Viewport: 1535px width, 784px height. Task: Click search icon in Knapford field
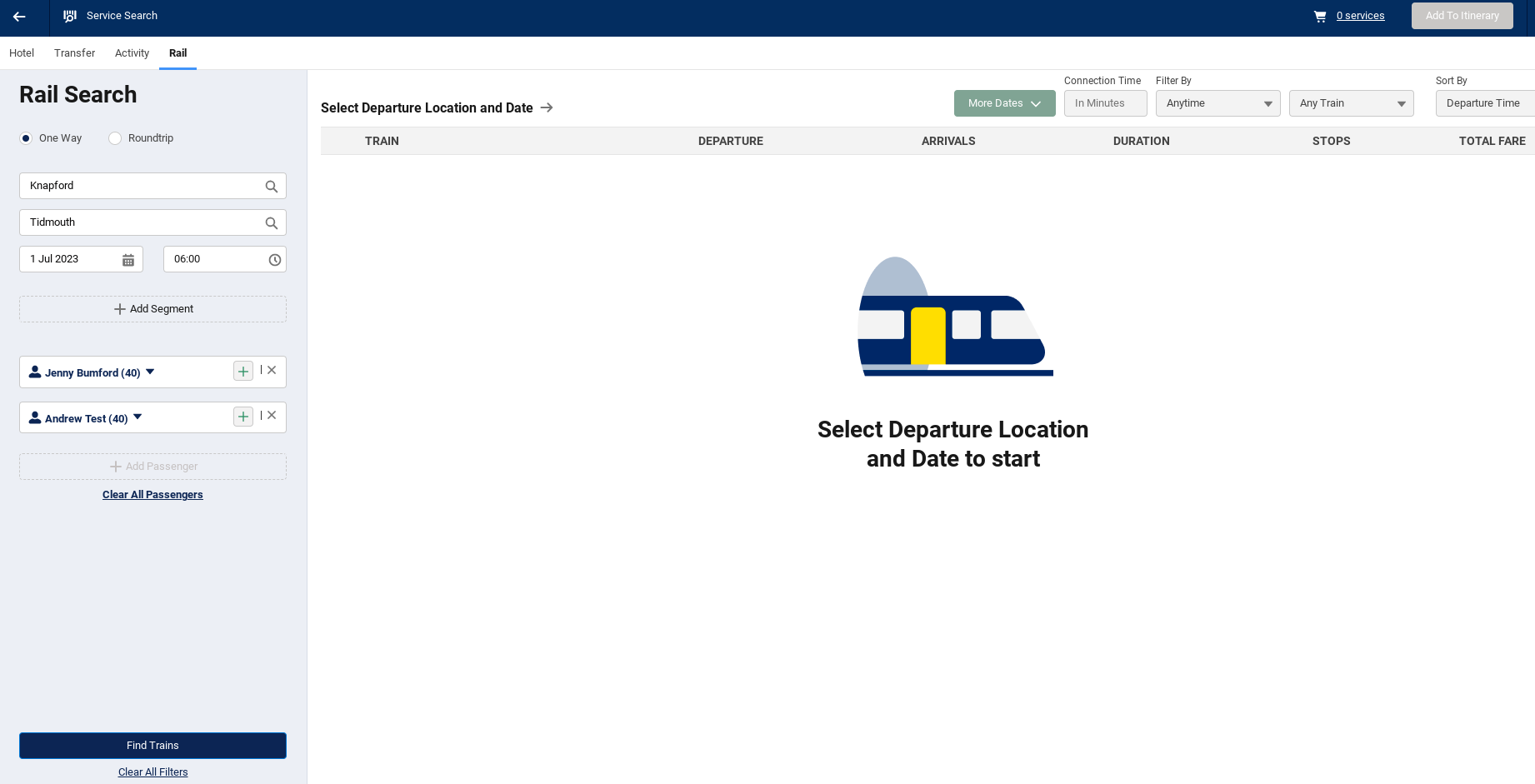pyautogui.click(x=271, y=187)
